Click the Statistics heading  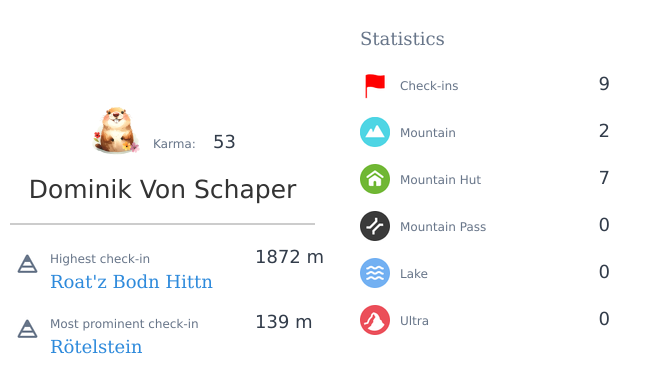click(402, 39)
